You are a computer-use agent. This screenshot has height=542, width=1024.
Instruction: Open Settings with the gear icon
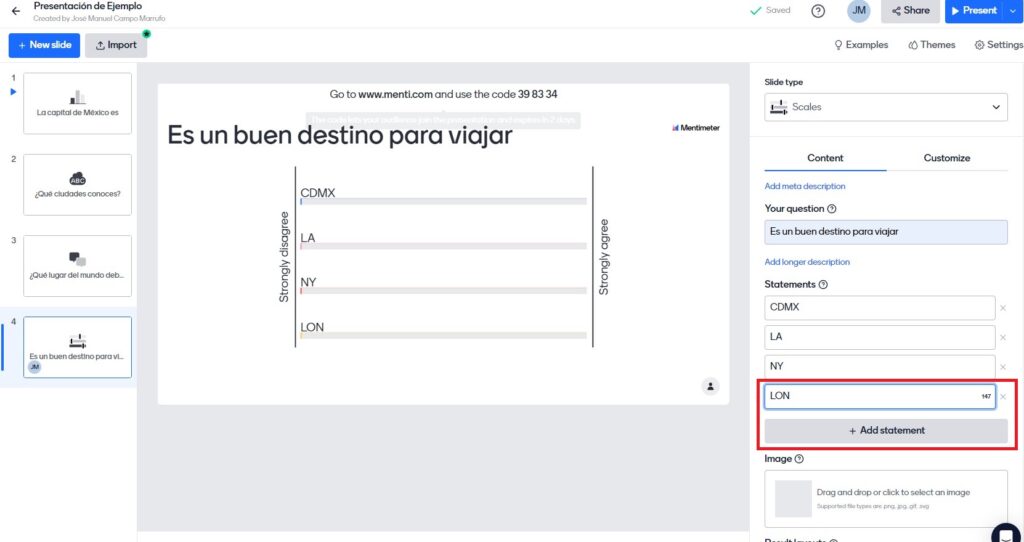click(x=998, y=45)
